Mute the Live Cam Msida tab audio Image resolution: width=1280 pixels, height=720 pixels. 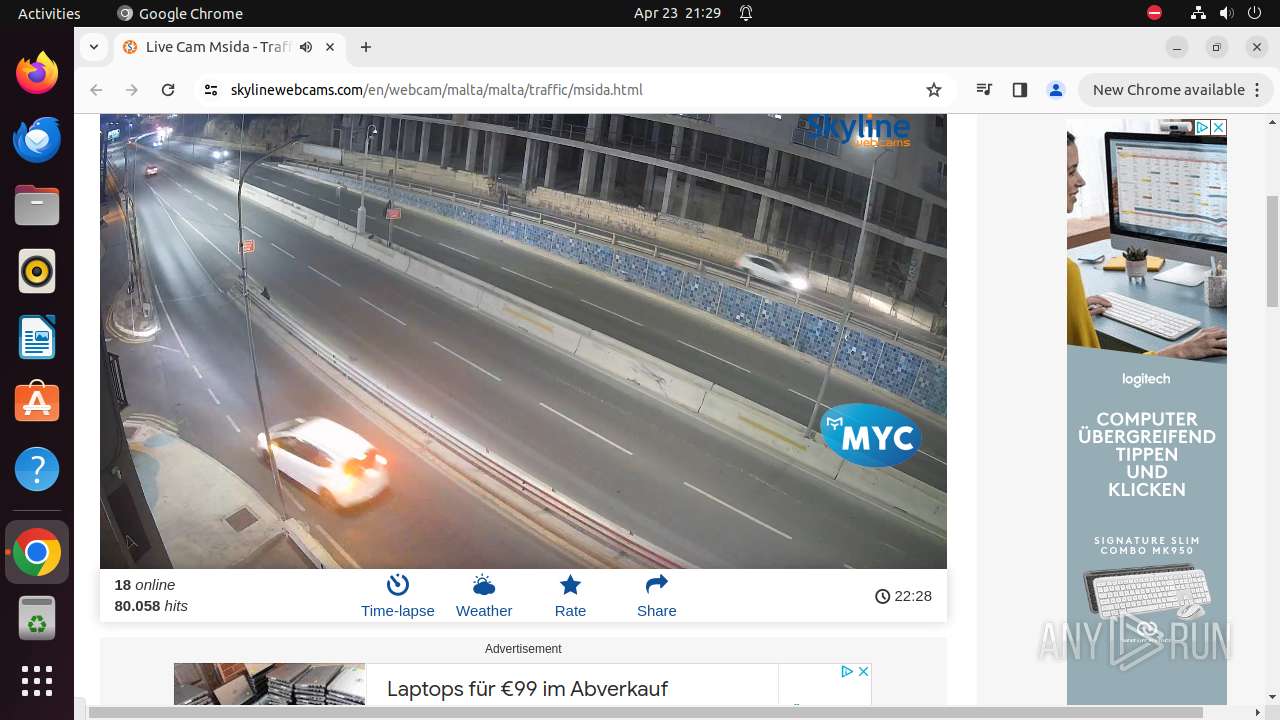pyautogui.click(x=306, y=47)
